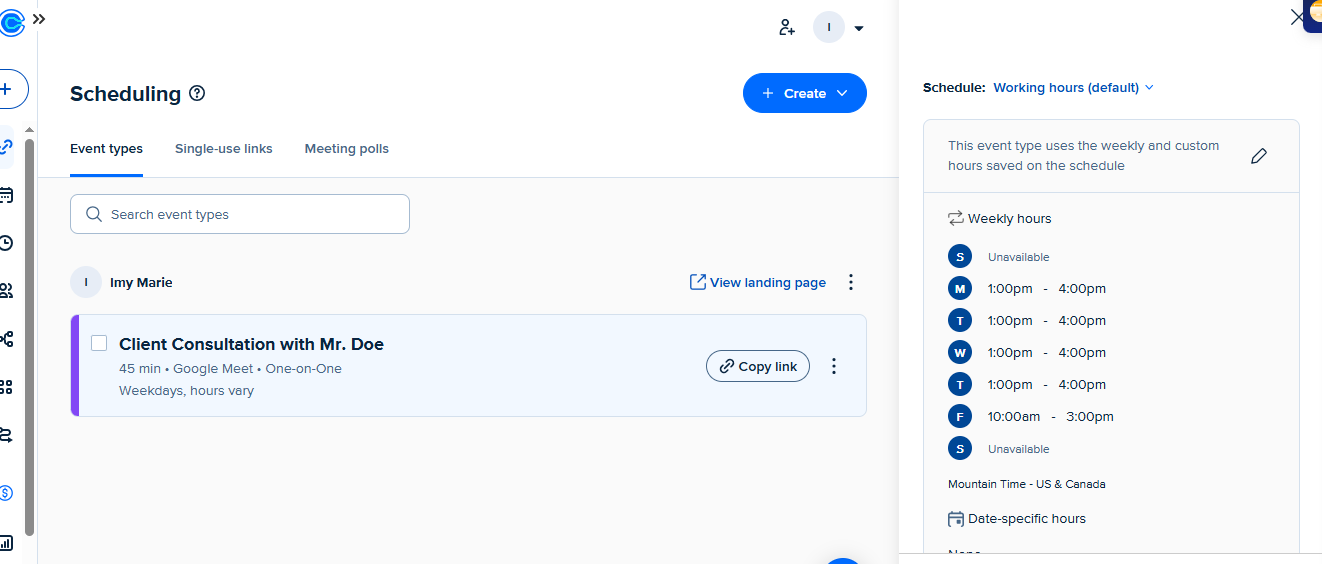Open the account avatar dropdown menu
Viewport: 1322px width, 564px height.
click(x=839, y=28)
